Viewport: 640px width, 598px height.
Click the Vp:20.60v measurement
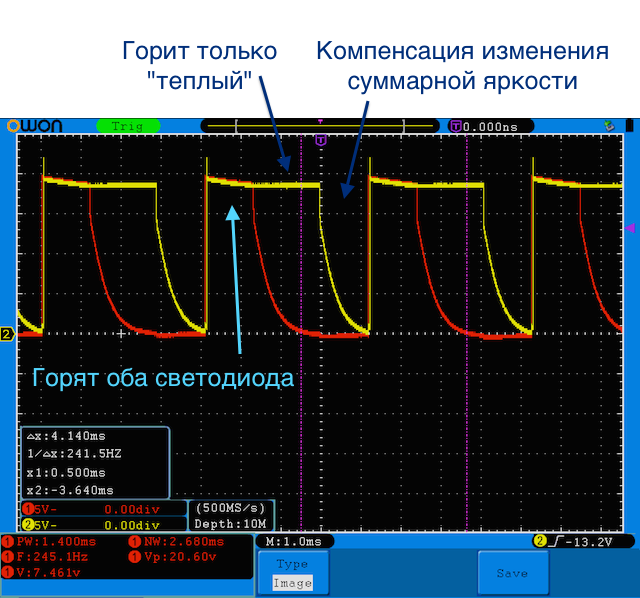coord(172,557)
